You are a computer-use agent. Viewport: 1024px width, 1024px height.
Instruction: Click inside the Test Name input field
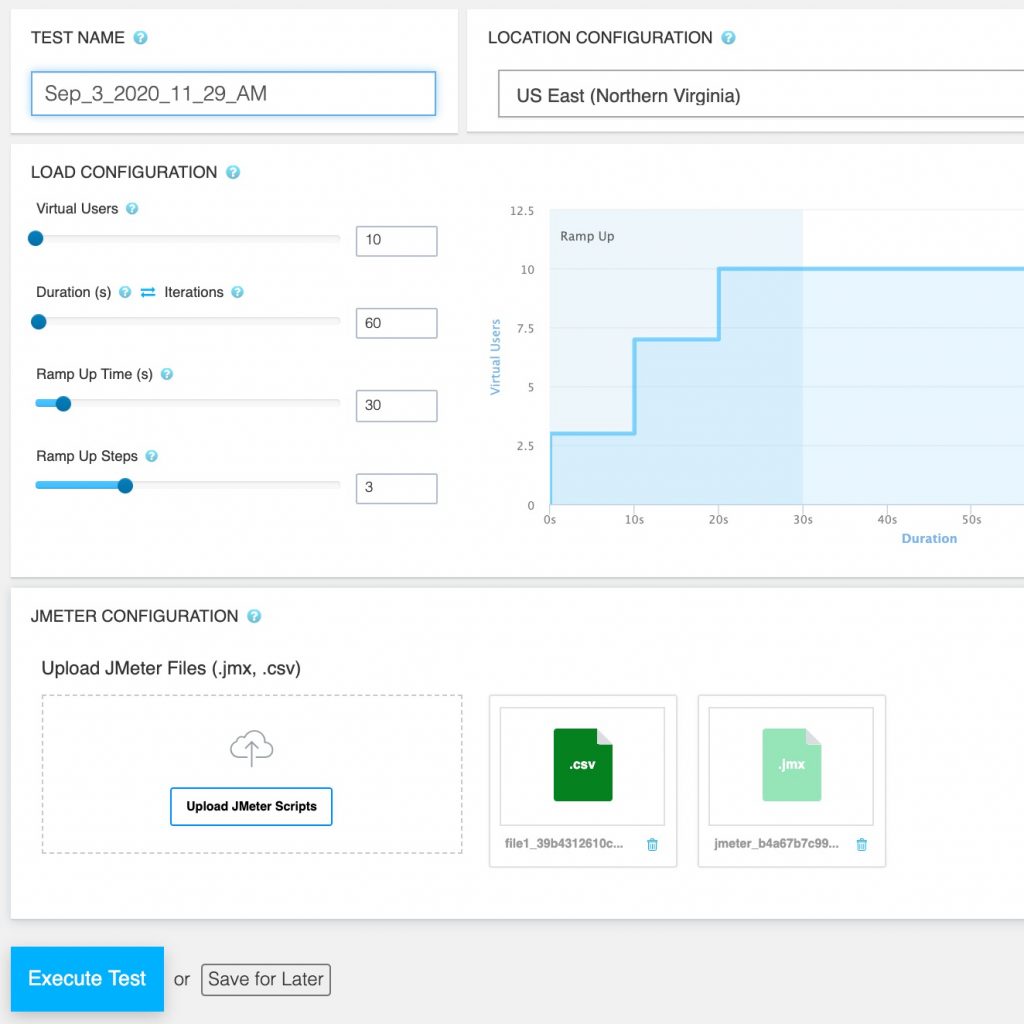tap(235, 93)
